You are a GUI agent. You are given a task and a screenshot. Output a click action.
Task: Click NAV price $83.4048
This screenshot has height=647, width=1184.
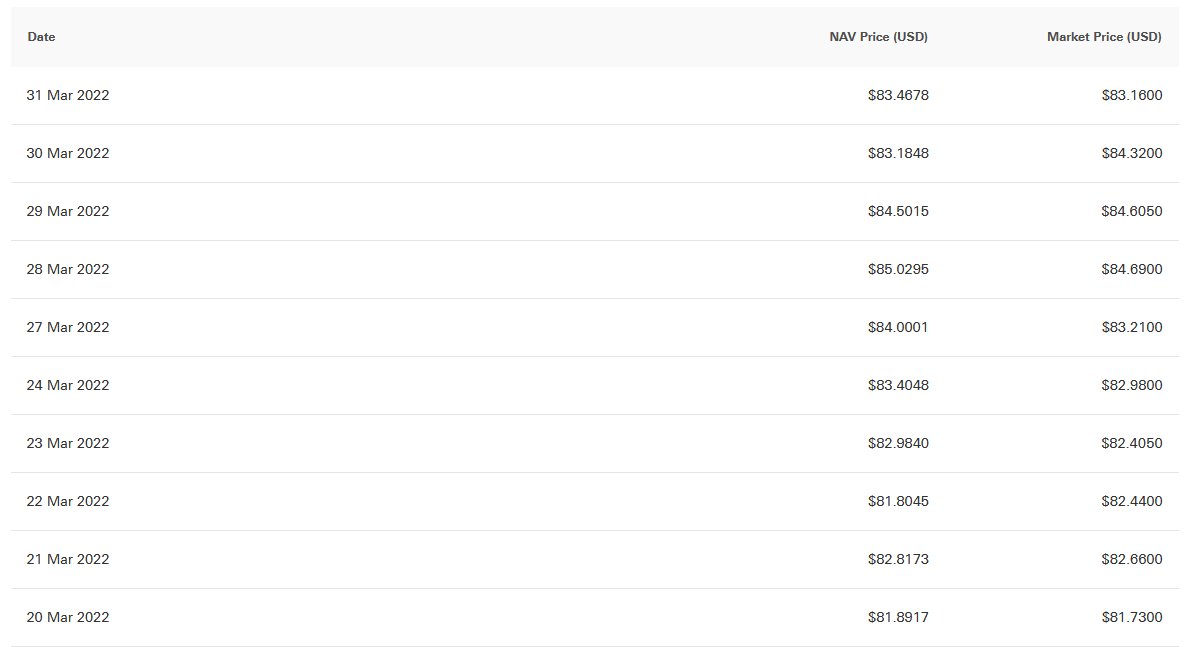click(898, 385)
